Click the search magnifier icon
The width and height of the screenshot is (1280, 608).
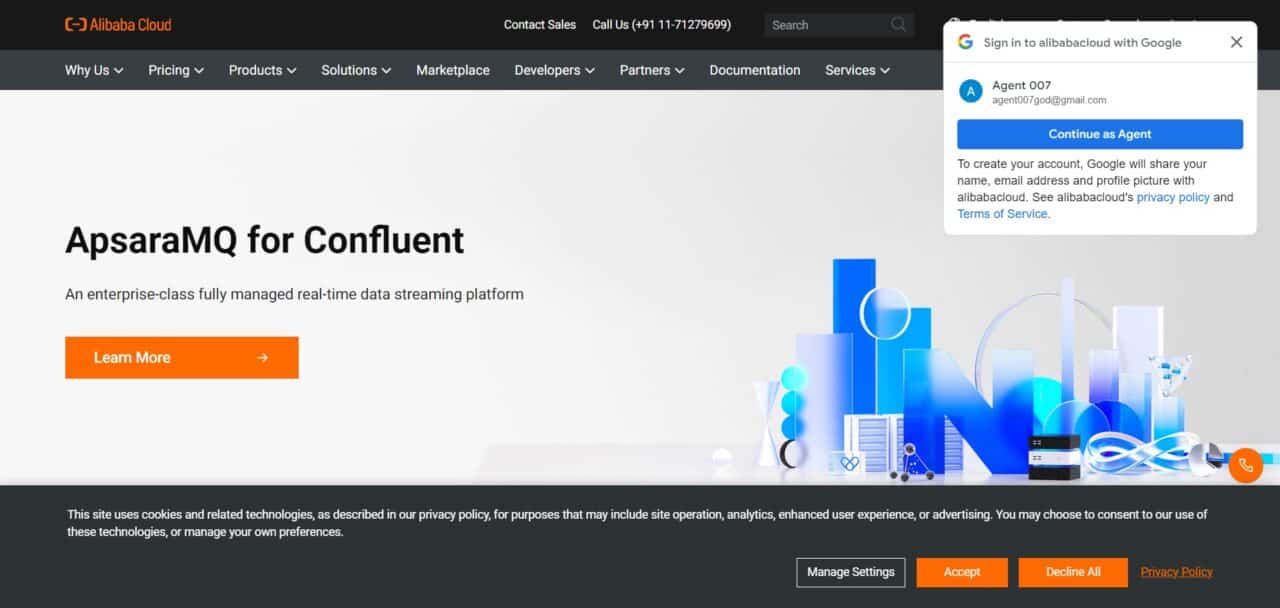pos(898,24)
